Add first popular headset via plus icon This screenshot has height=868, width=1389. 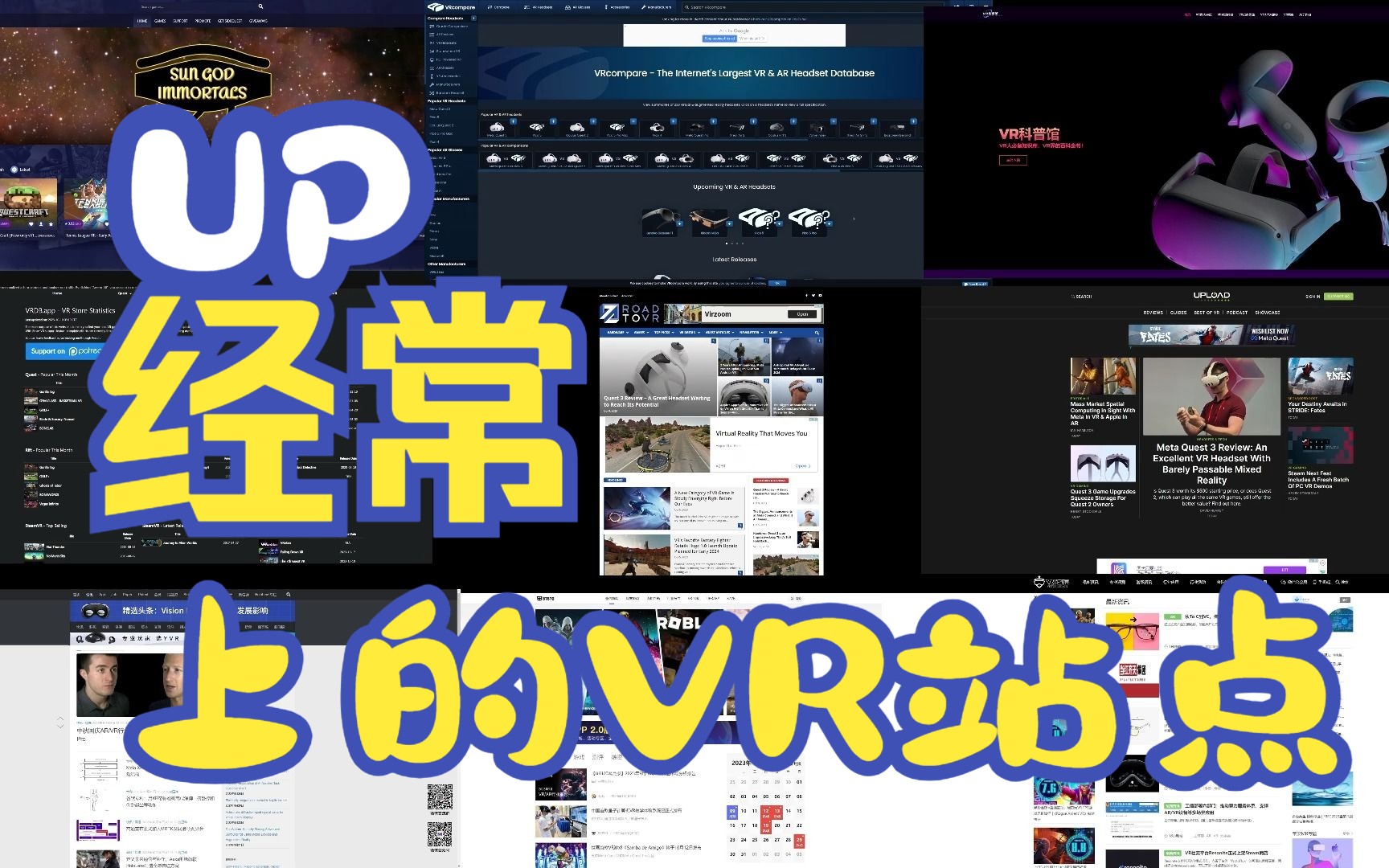[x=511, y=121]
